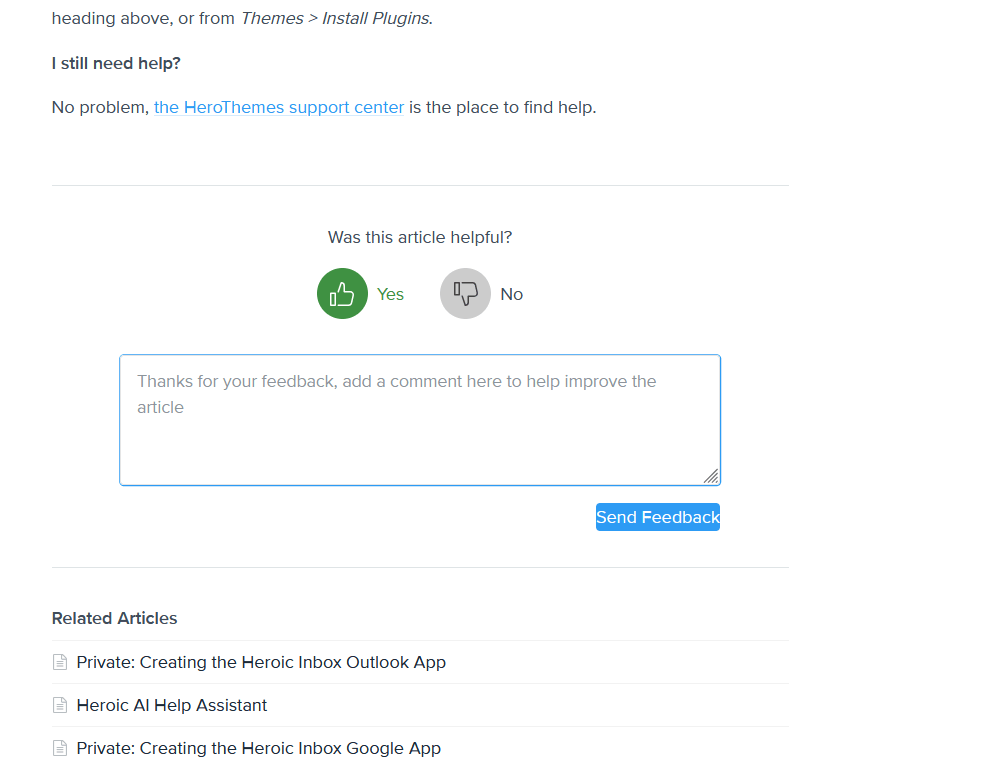Open the HeroThemes support center link
The width and height of the screenshot is (1000, 762).
[x=279, y=107]
